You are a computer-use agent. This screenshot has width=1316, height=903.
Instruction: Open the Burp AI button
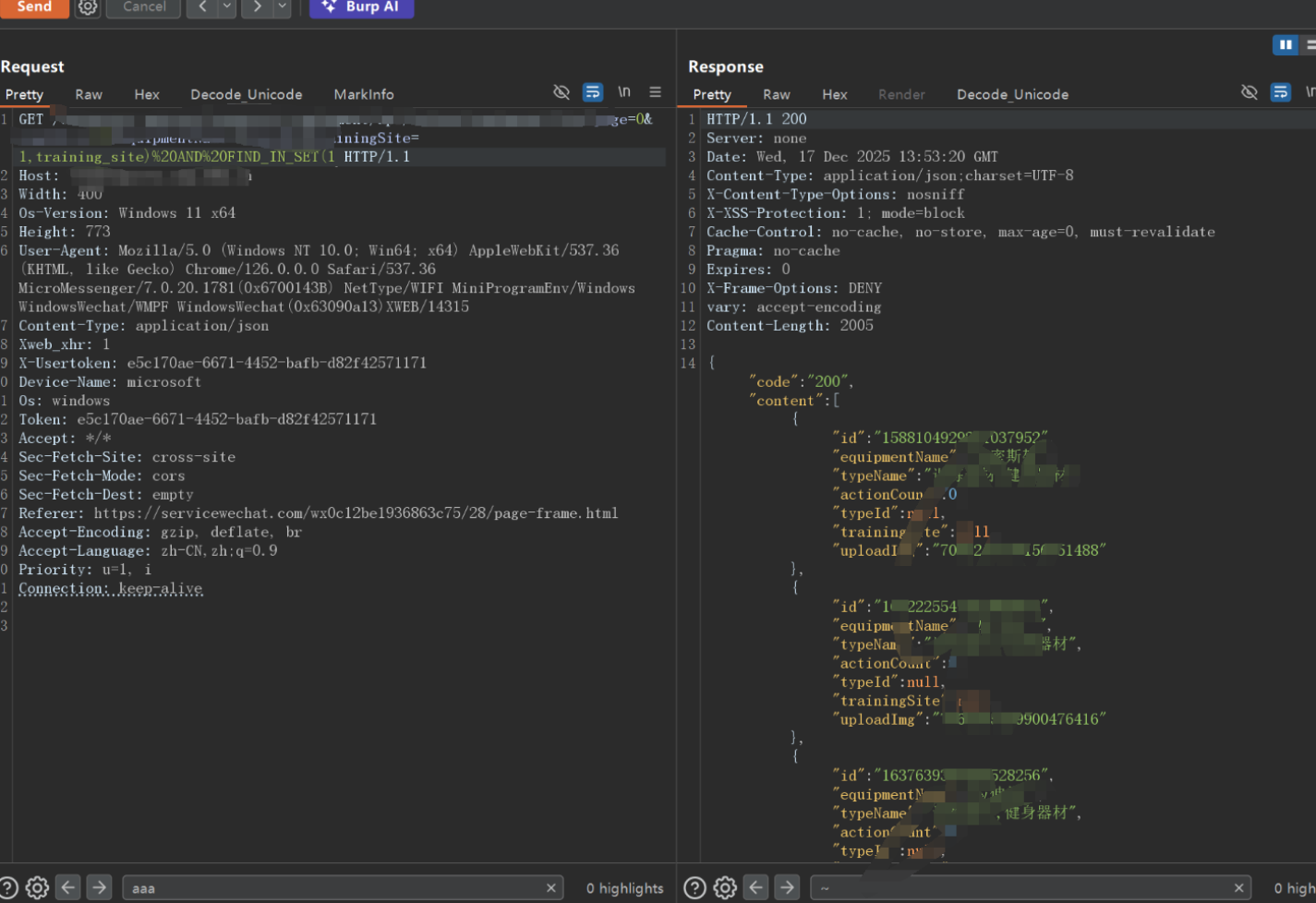(x=361, y=7)
